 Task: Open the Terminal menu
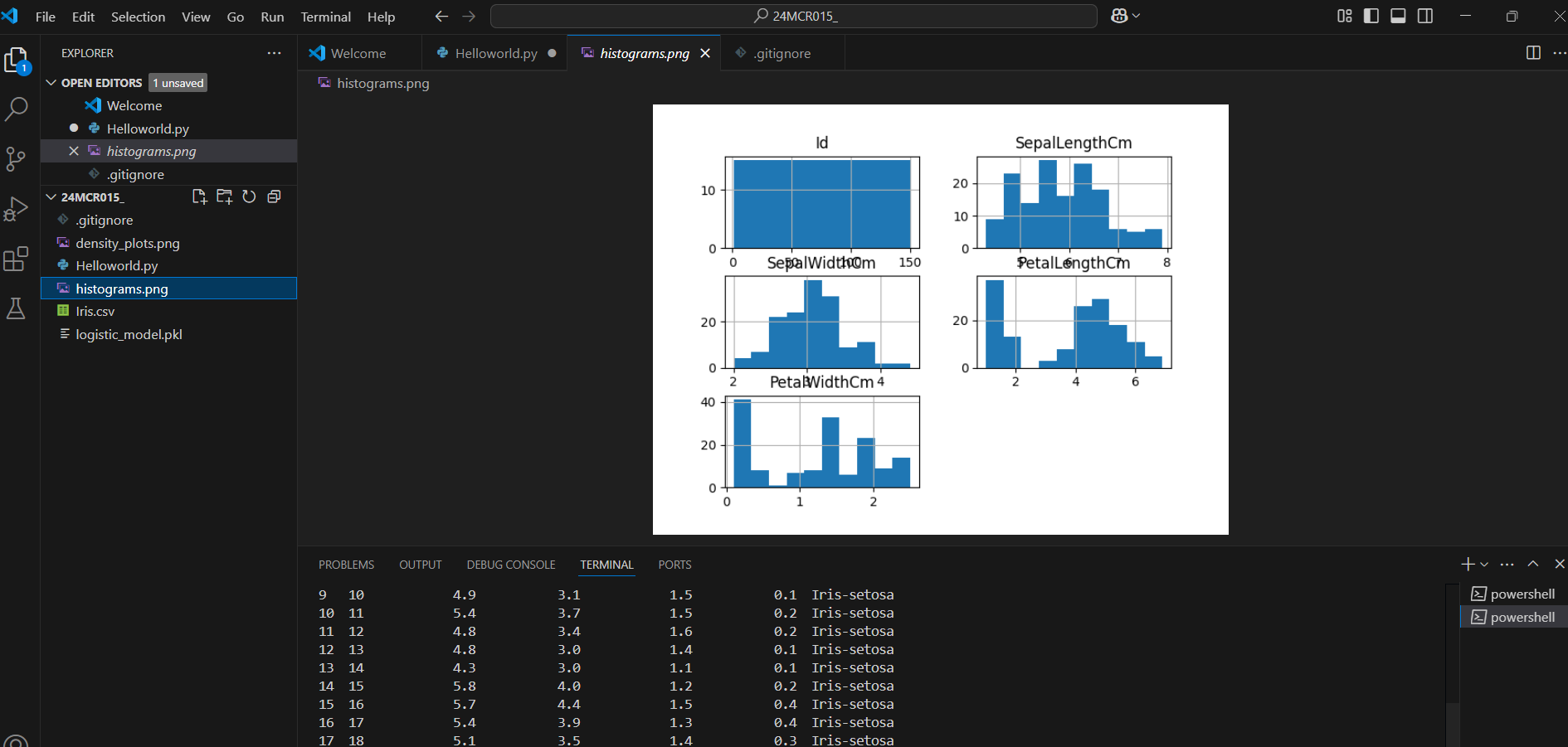(x=325, y=17)
